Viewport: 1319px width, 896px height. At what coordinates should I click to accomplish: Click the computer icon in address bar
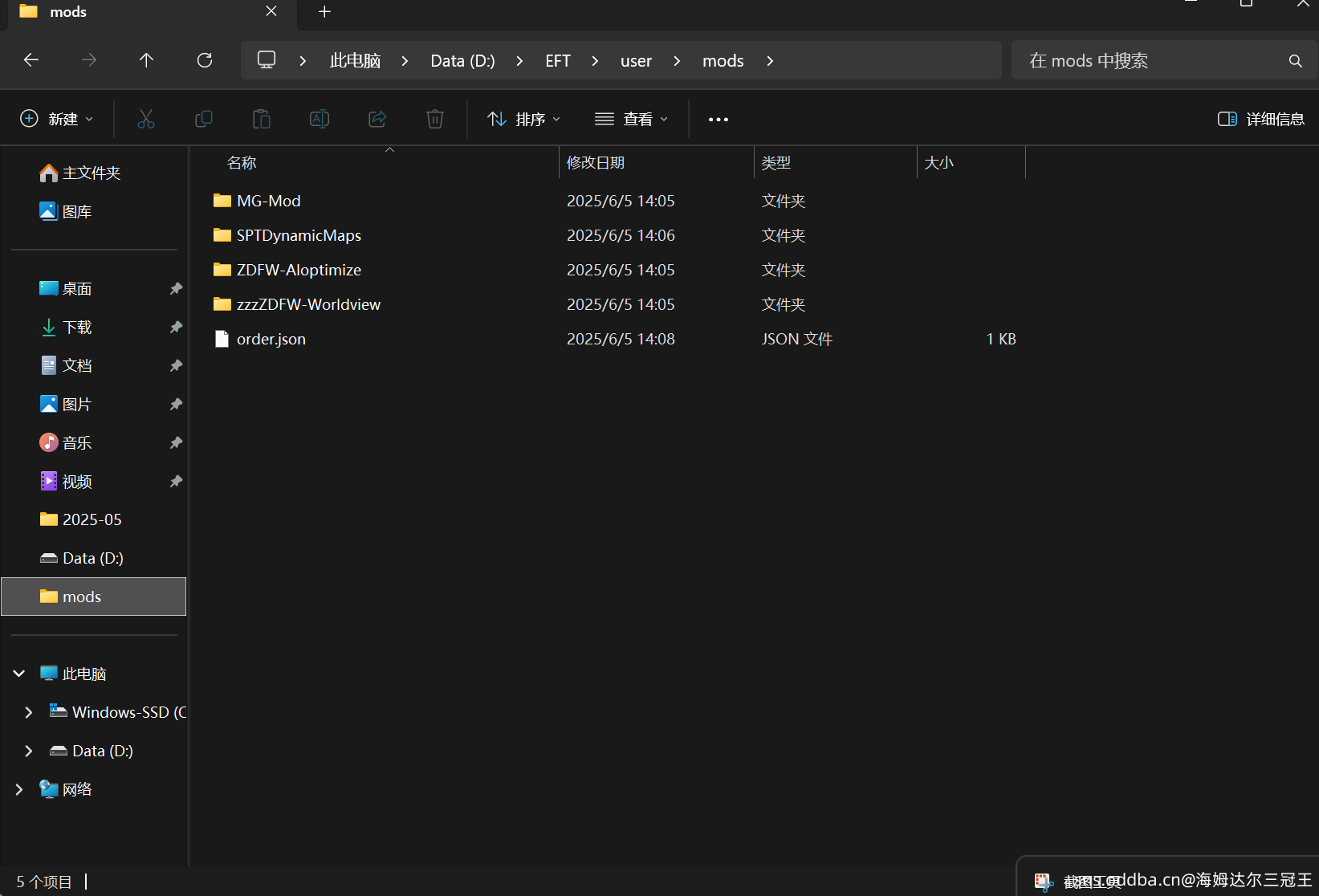click(267, 60)
